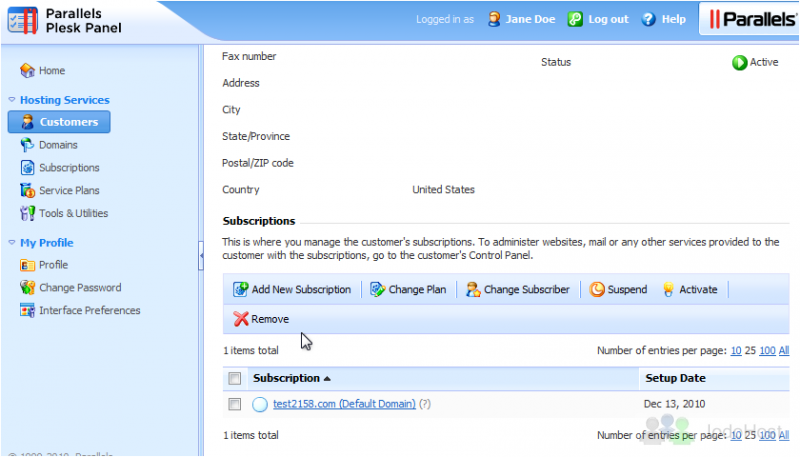This screenshot has height=457, width=800.
Task: Click the Add New Subscription button
Action: (x=292, y=289)
